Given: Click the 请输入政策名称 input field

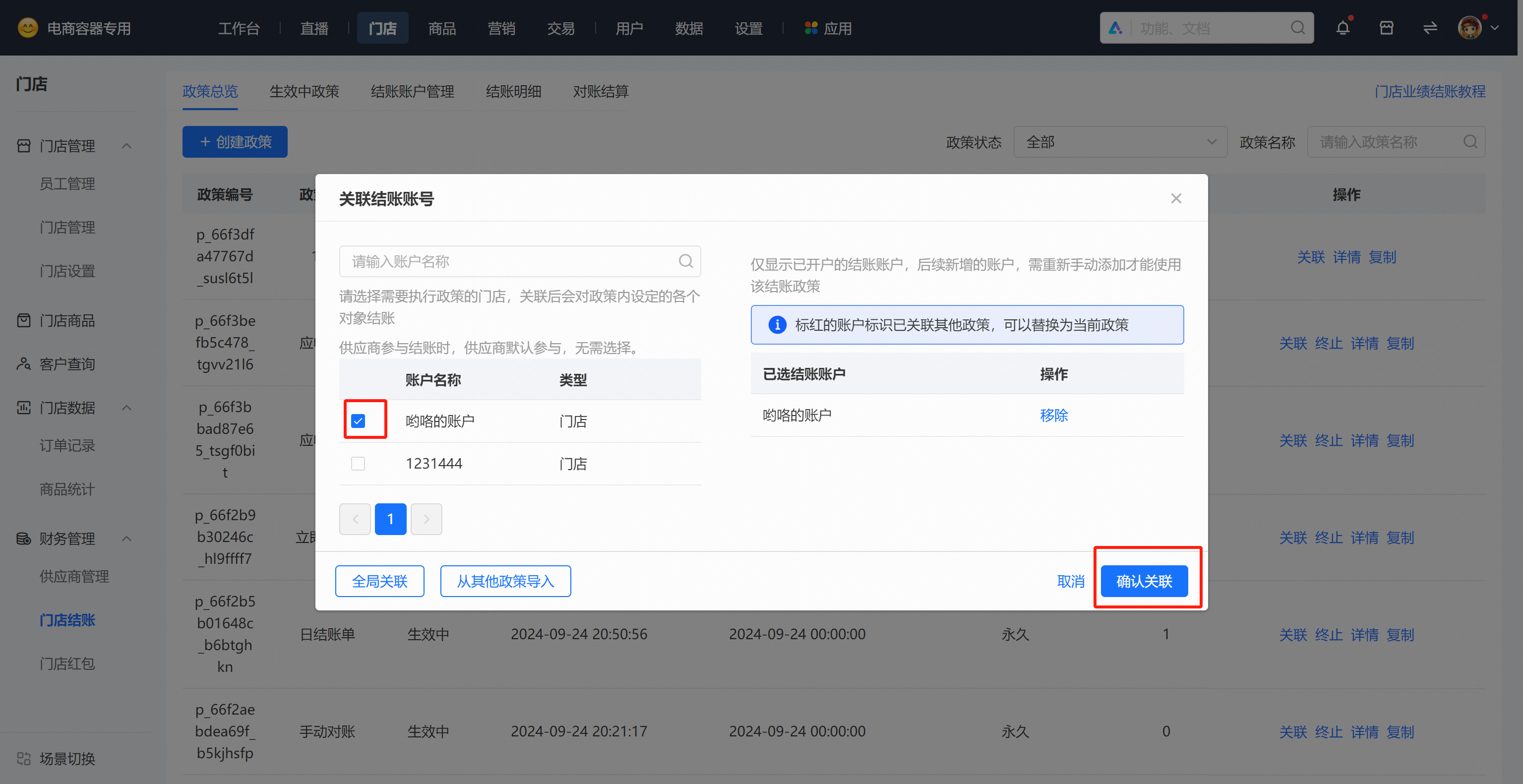Looking at the screenshot, I should point(1396,142).
